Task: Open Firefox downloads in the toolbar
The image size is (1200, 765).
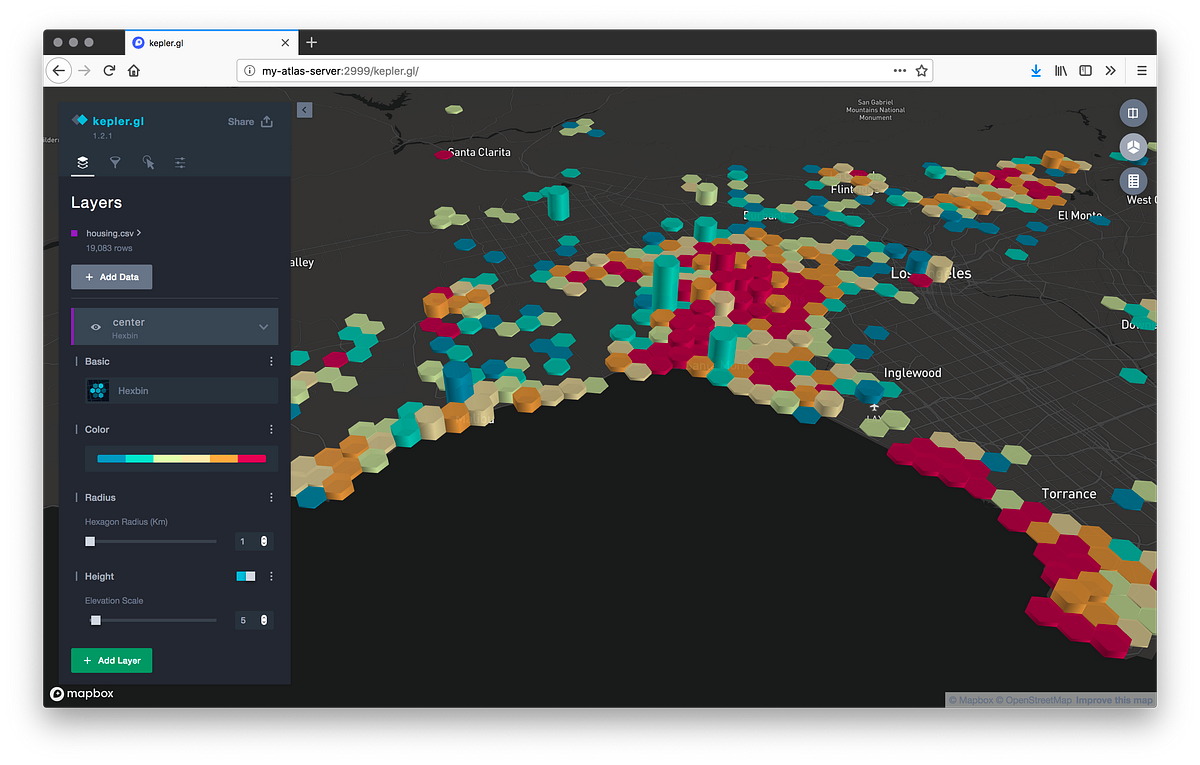Action: click(1036, 70)
